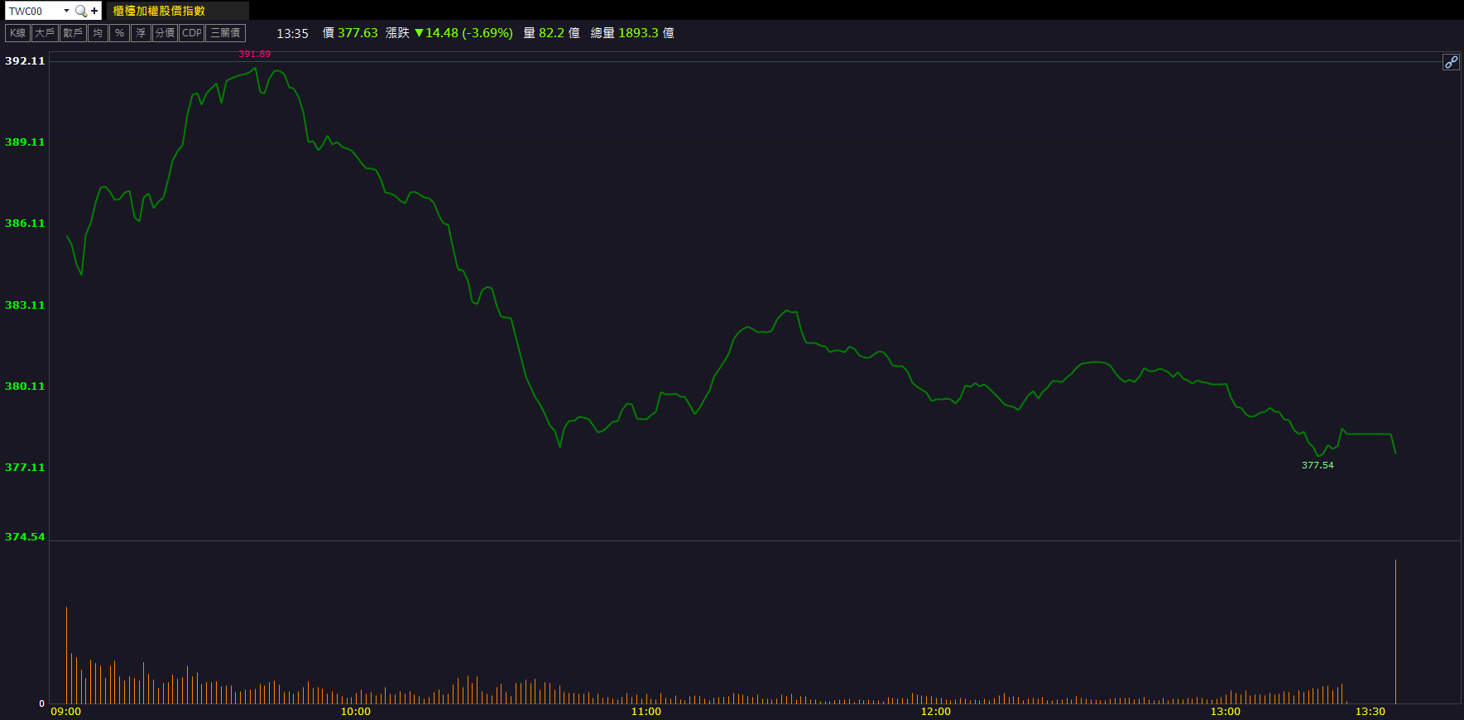1464x720 pixels.
Task: Toggle the 大戶 indicator button
Action: pos(44,33)
